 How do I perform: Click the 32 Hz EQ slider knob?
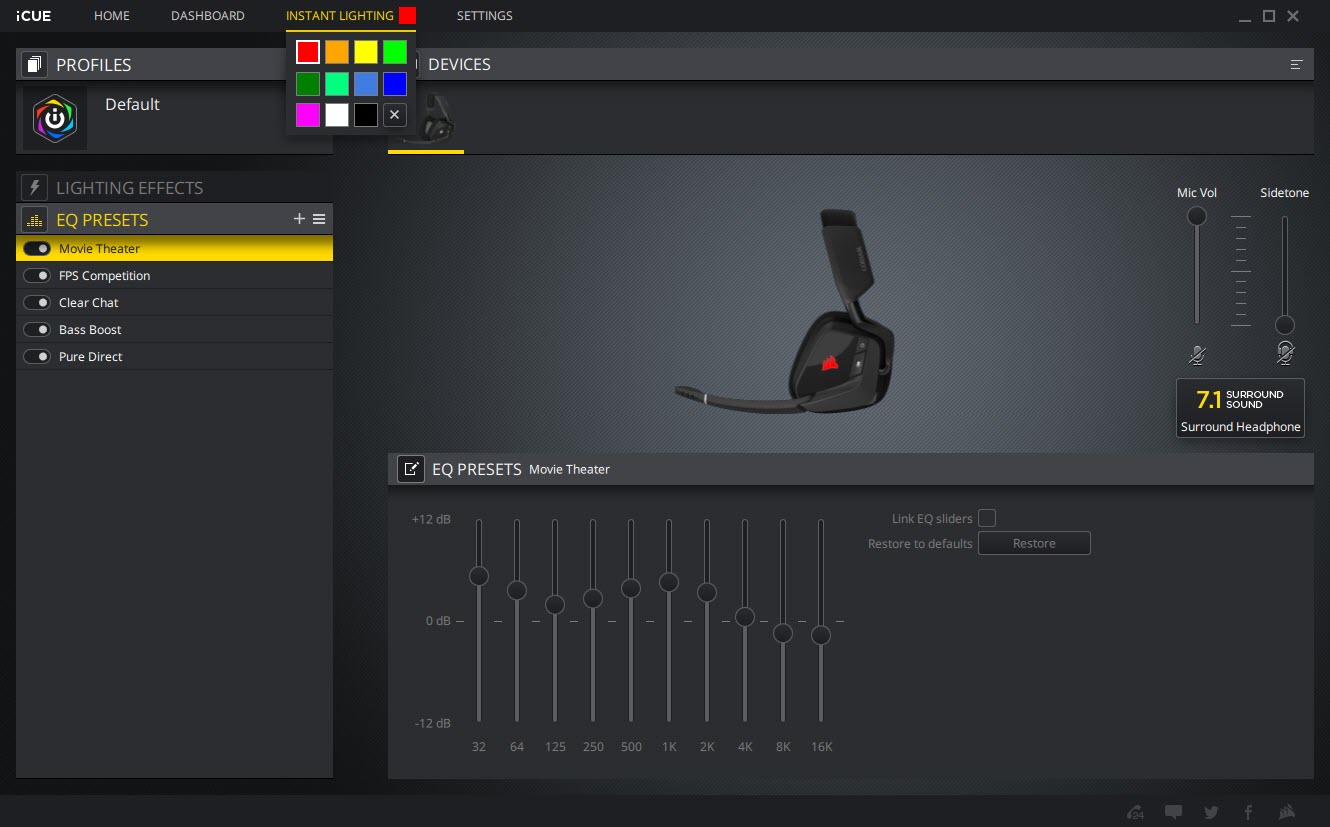479,576
